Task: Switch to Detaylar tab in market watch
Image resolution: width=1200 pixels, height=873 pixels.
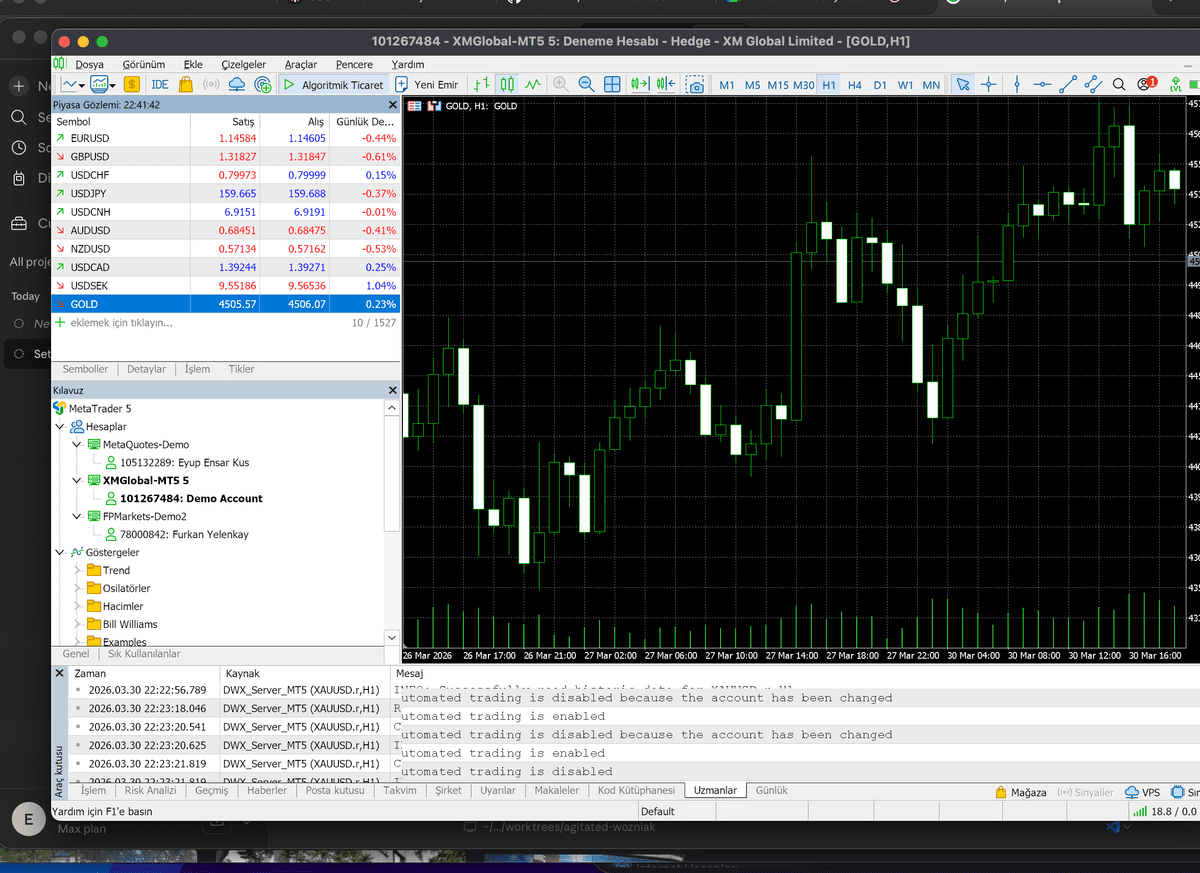Action: [146, 369]
